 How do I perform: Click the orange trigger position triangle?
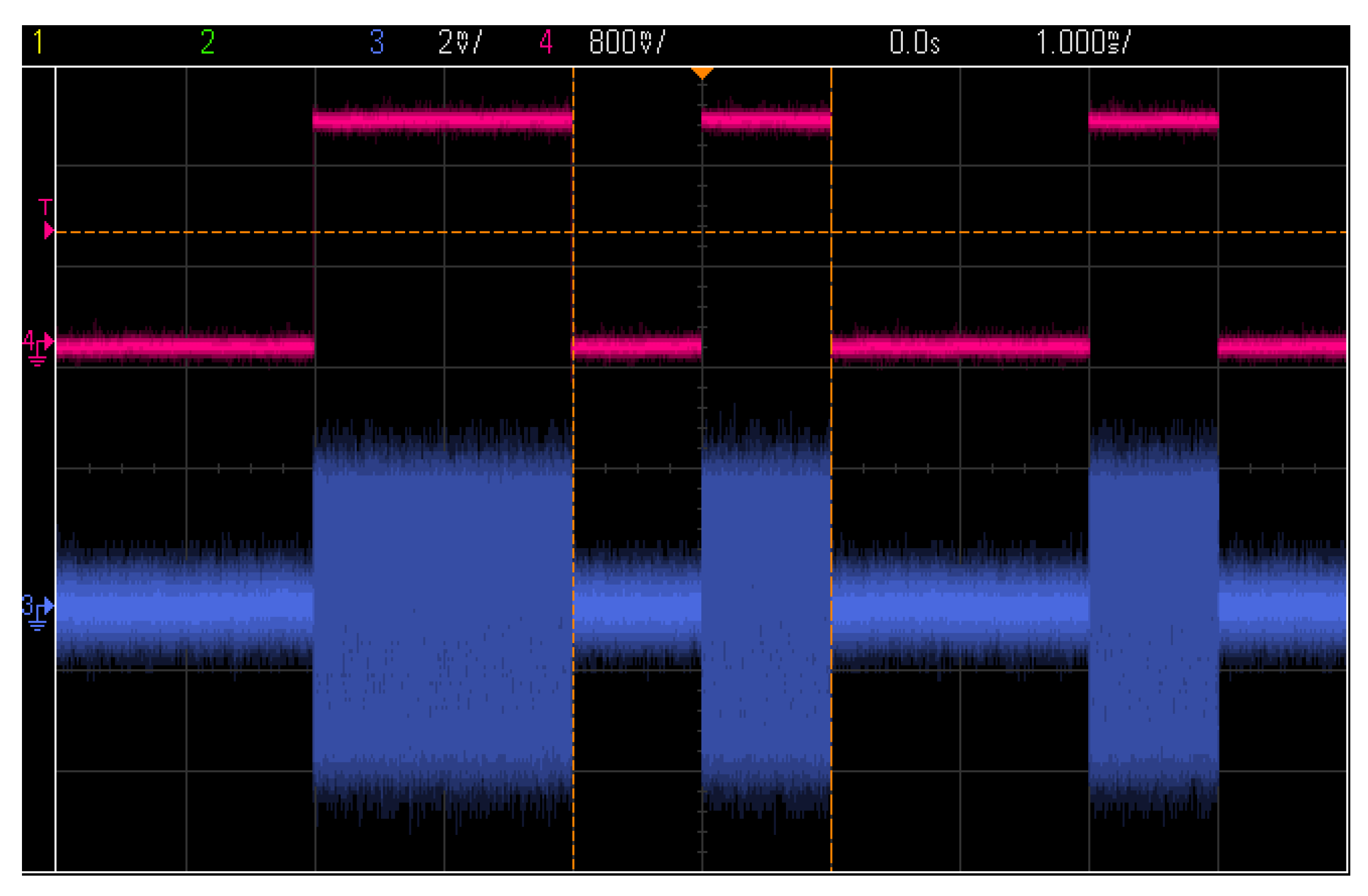coord(702,73)
